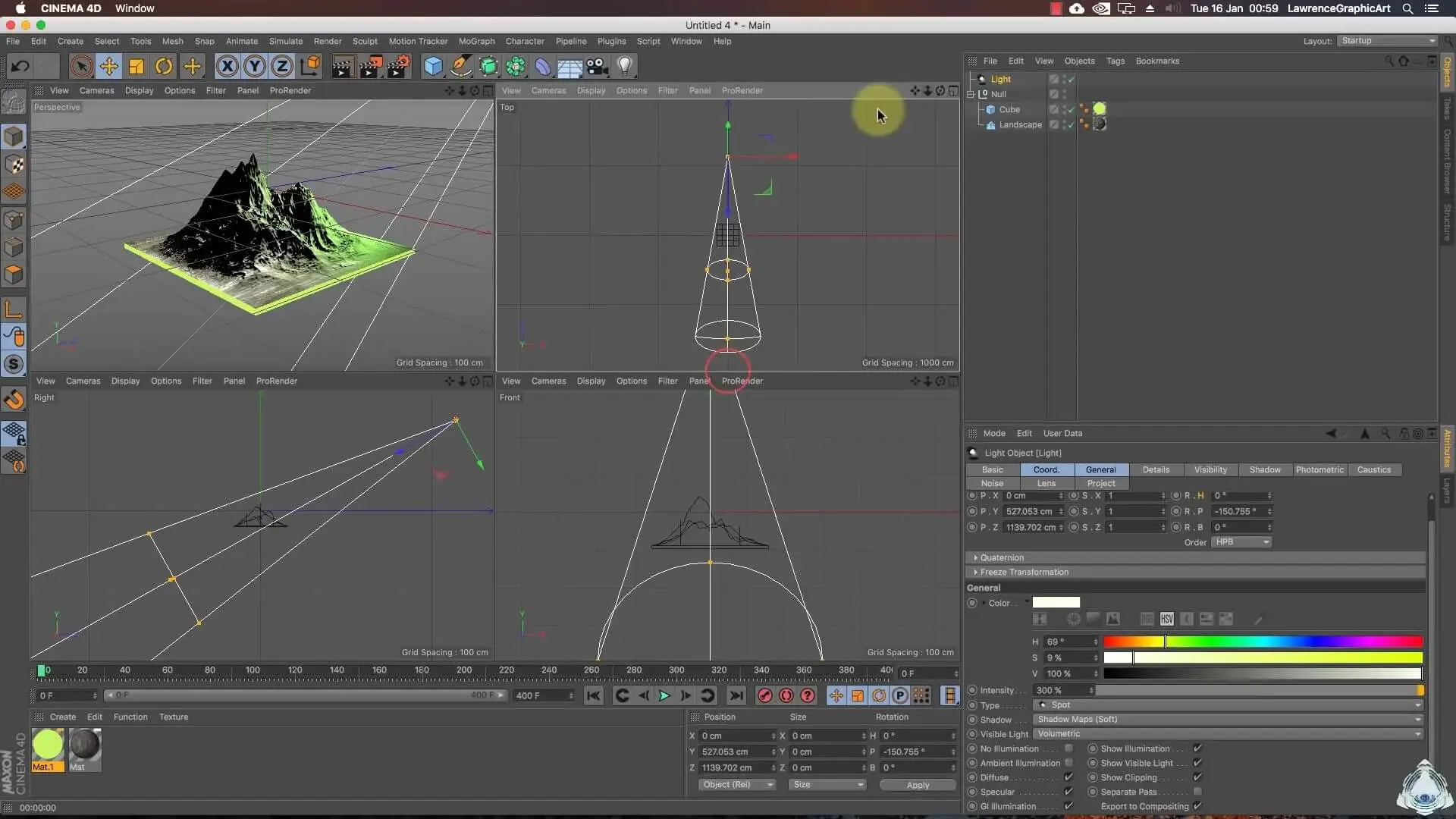Open Material Manager Texture menu
Screen dimensions: 1456x819
(174, 717)
